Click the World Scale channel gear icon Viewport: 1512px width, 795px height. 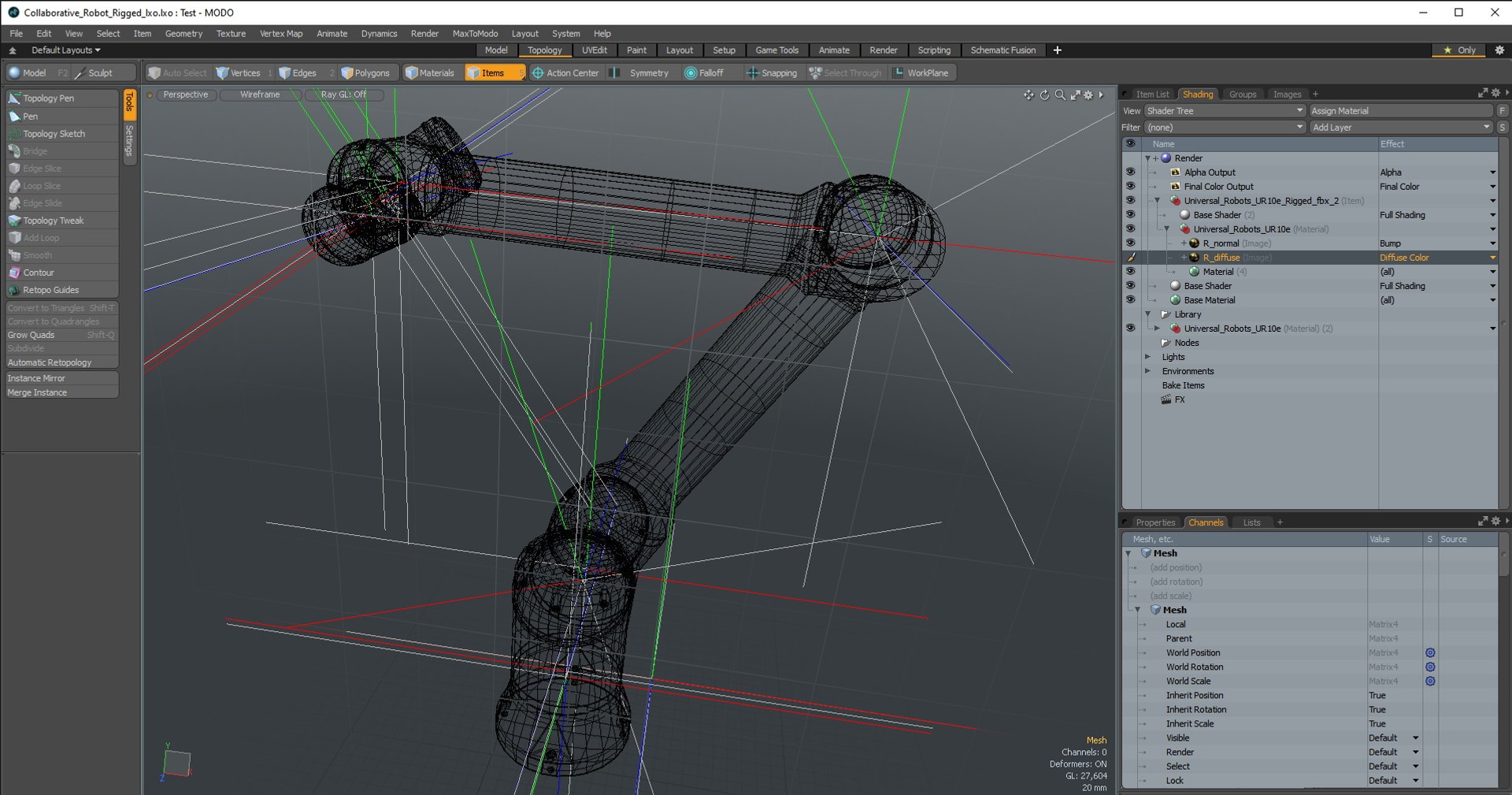pyautogui.click(x=1430, y=682)
